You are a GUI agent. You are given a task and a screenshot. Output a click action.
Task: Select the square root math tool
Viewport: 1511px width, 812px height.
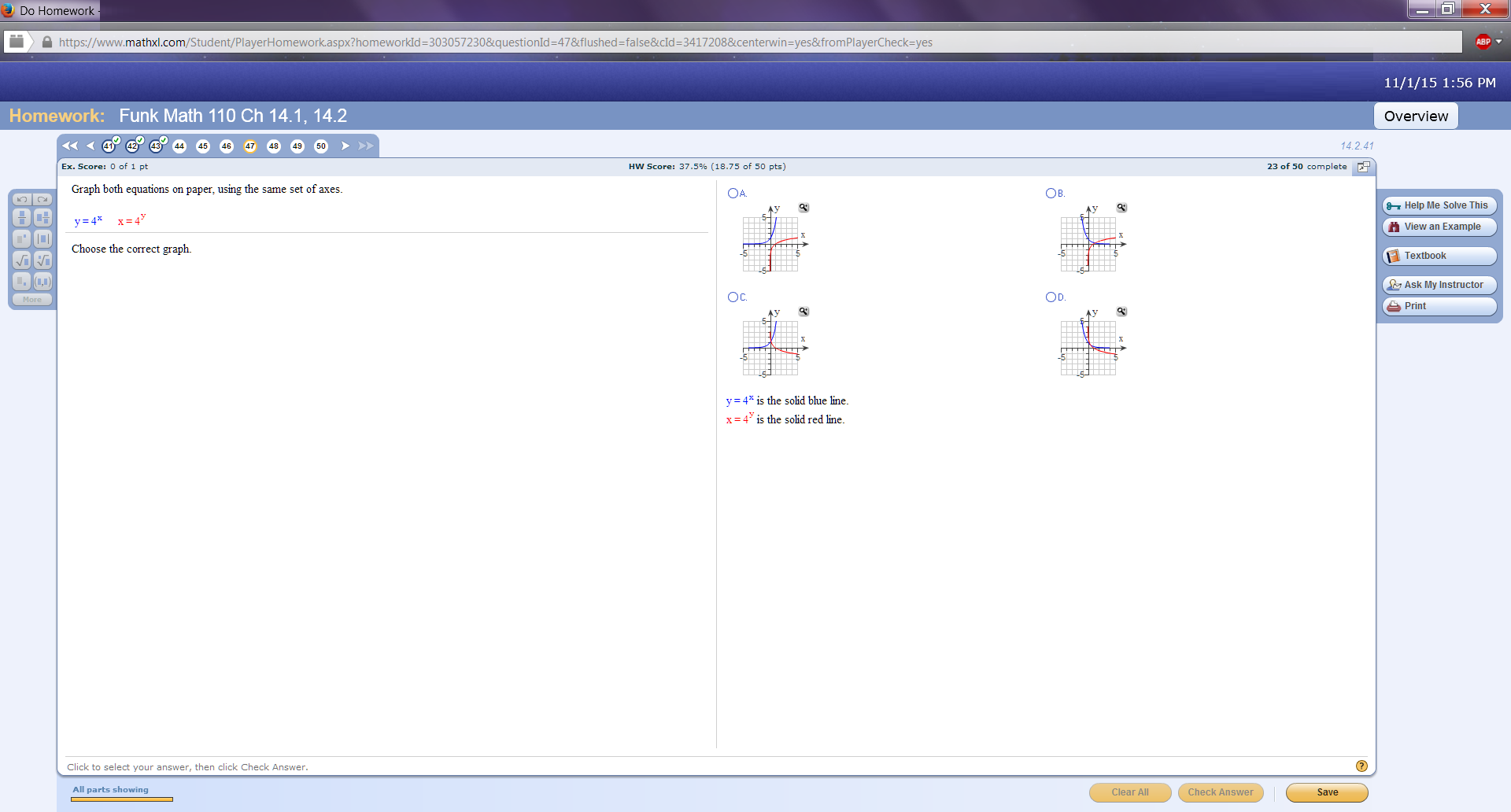[22, 260]
